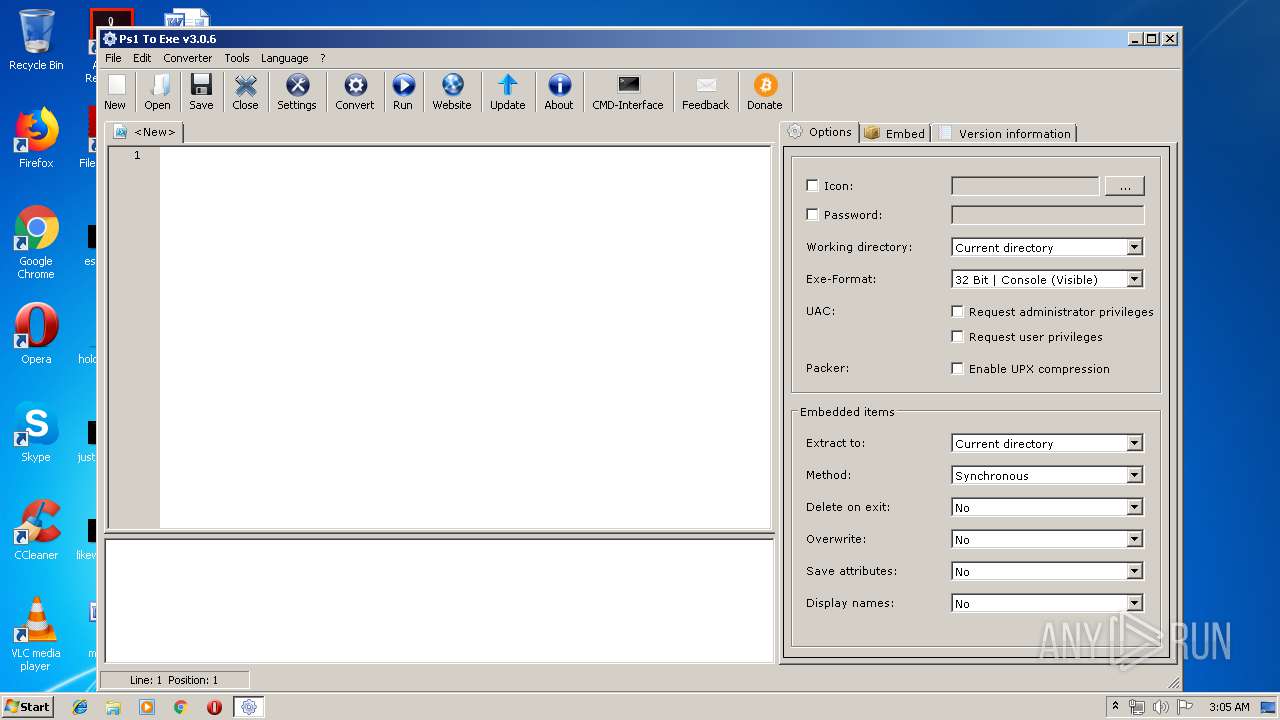Save the script with Save icon
1280x720 pixels.
pos(201,92)
